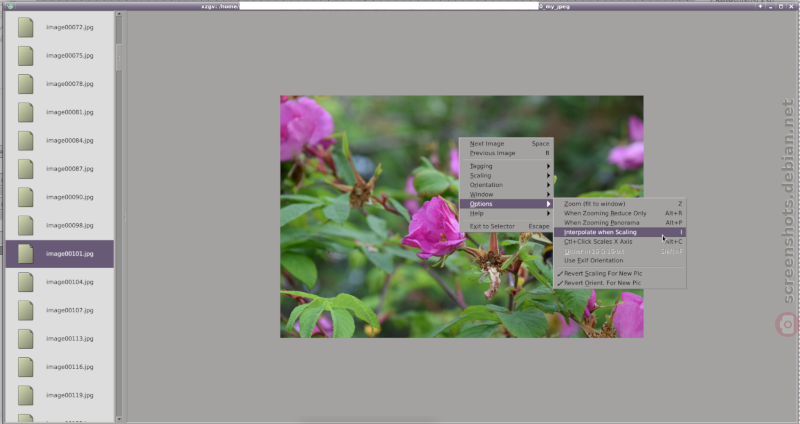Image resolution: width=800 pixels, height=424 pixels.
Task: Select file icon for image00075.jpg
Action: pos(26,56)
